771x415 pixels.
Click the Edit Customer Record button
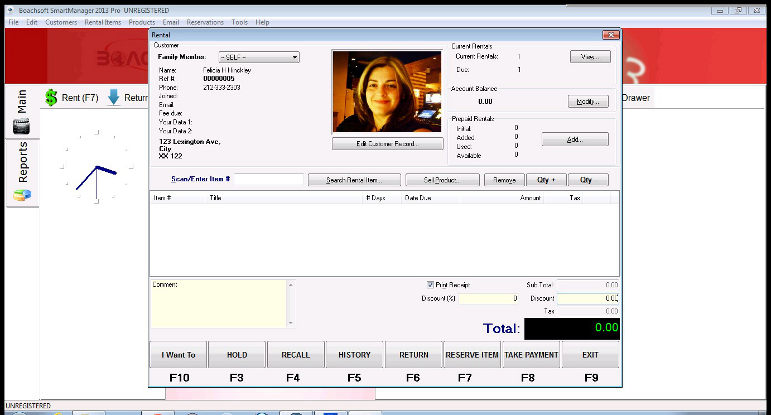pyautogui.click(x=386, y=144)
